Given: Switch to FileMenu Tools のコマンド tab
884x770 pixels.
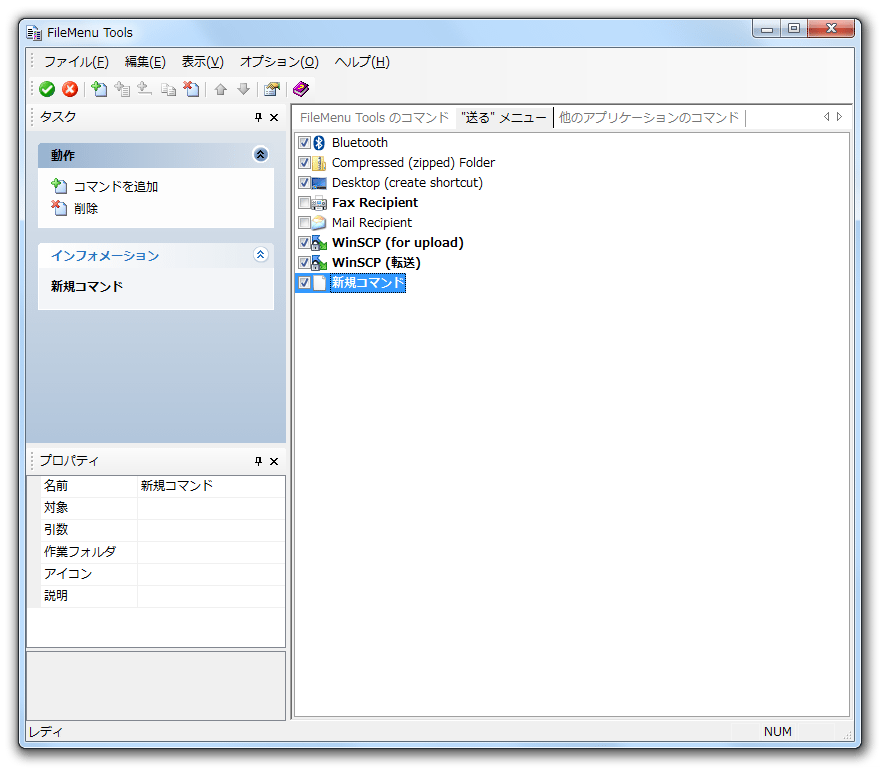Looking at the screenshot, I should coord(374,118).
